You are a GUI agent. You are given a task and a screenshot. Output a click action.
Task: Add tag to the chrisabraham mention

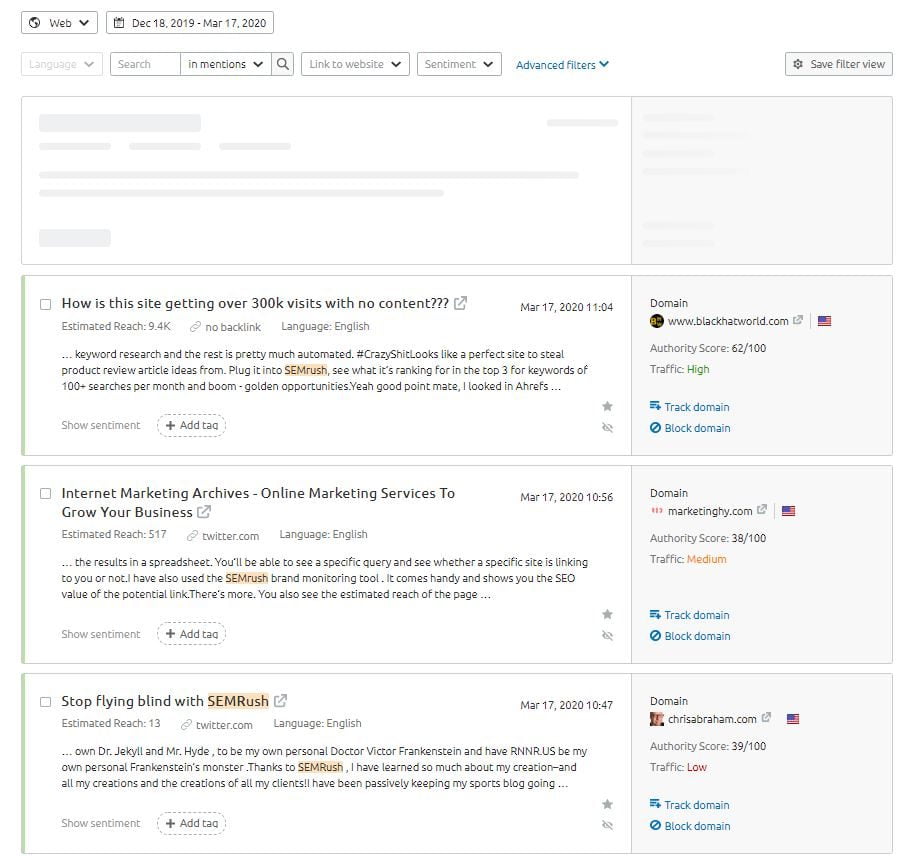pyautogui.click(x=191, y=823)
